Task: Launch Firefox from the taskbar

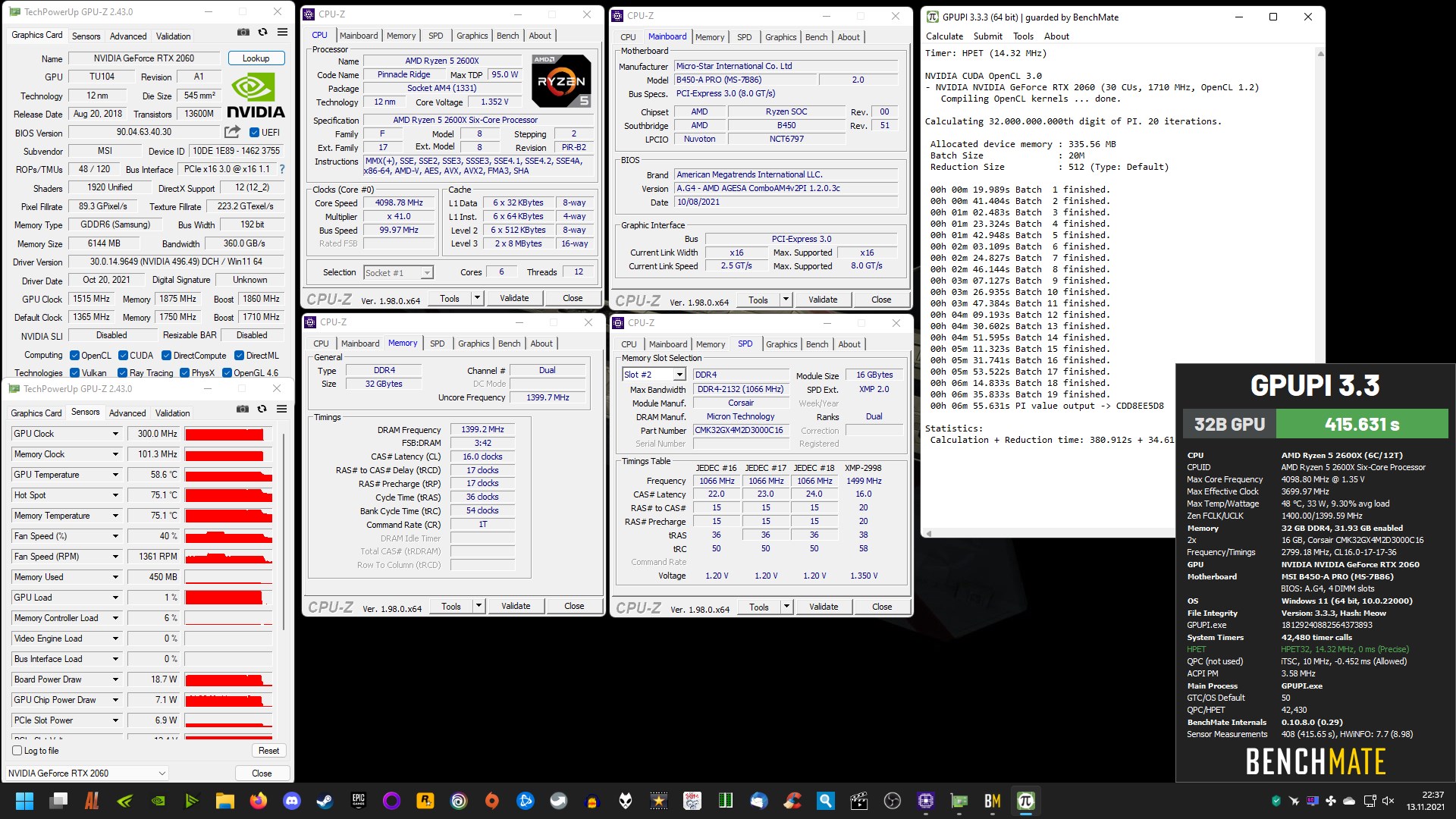Action: point(259,801)
